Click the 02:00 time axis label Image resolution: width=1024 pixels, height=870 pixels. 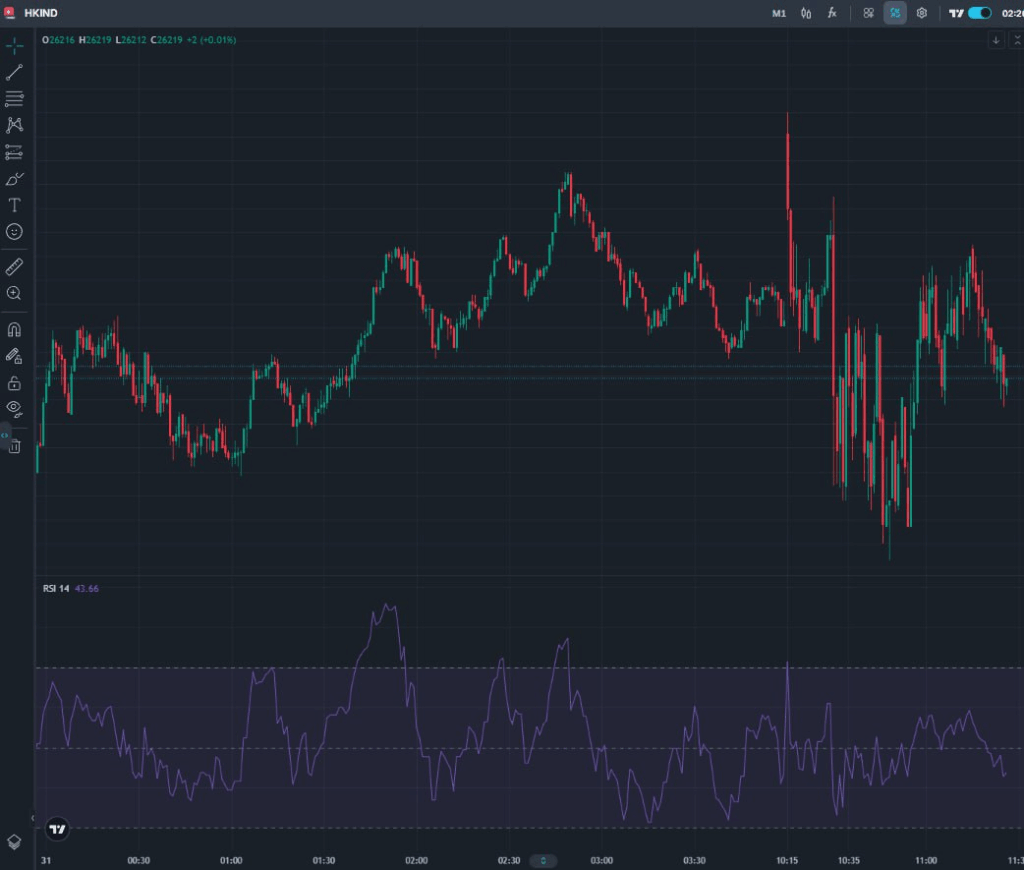(x=417, y=860)
